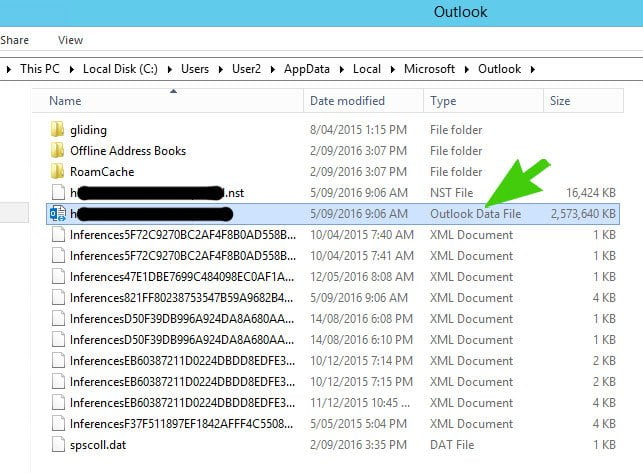Expand arrow after User2 breadcrumb
This screenshot has width=643, height=473.
point(272,69)
